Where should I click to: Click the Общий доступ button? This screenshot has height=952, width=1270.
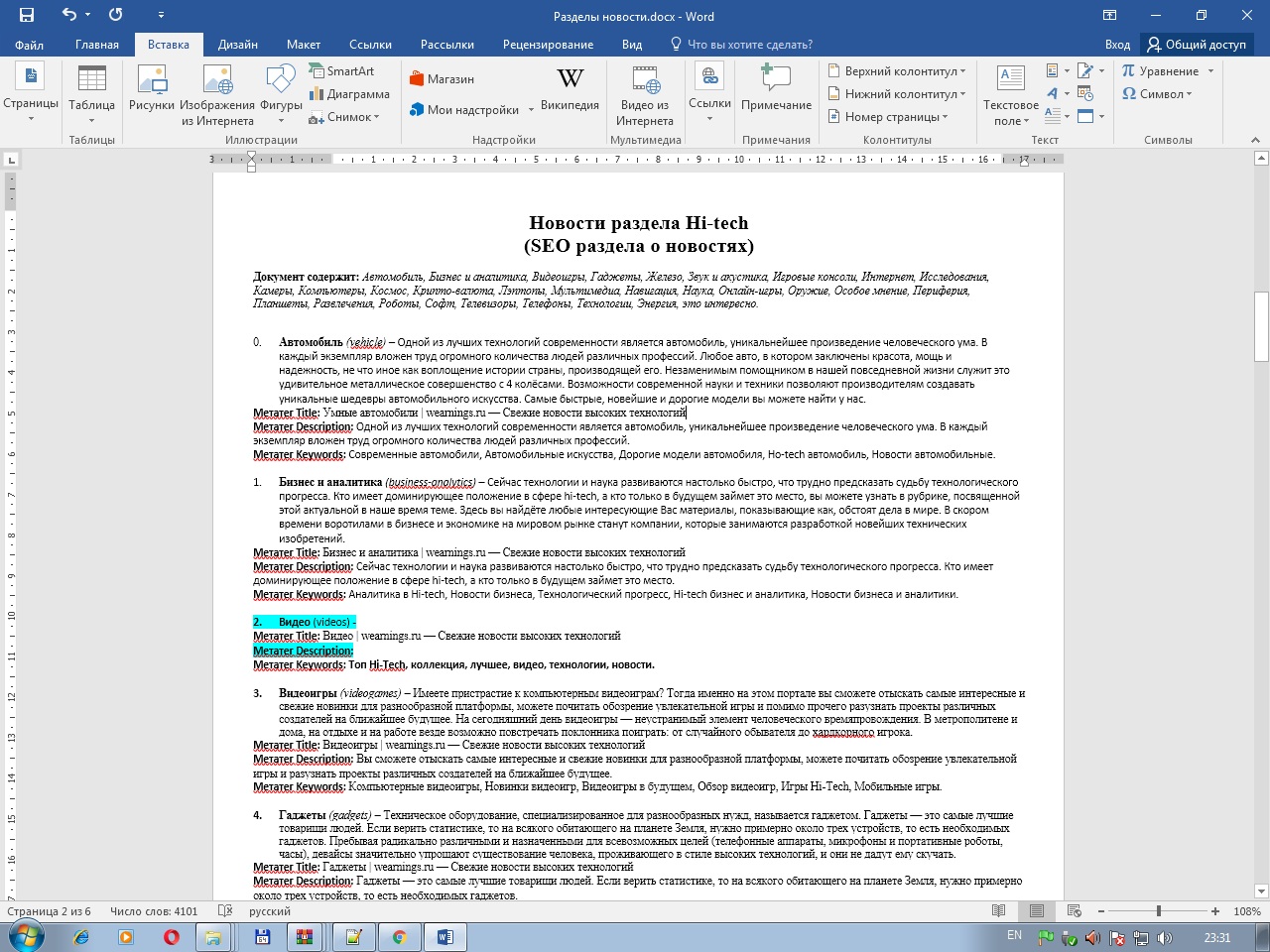(x=1197, y=45)
